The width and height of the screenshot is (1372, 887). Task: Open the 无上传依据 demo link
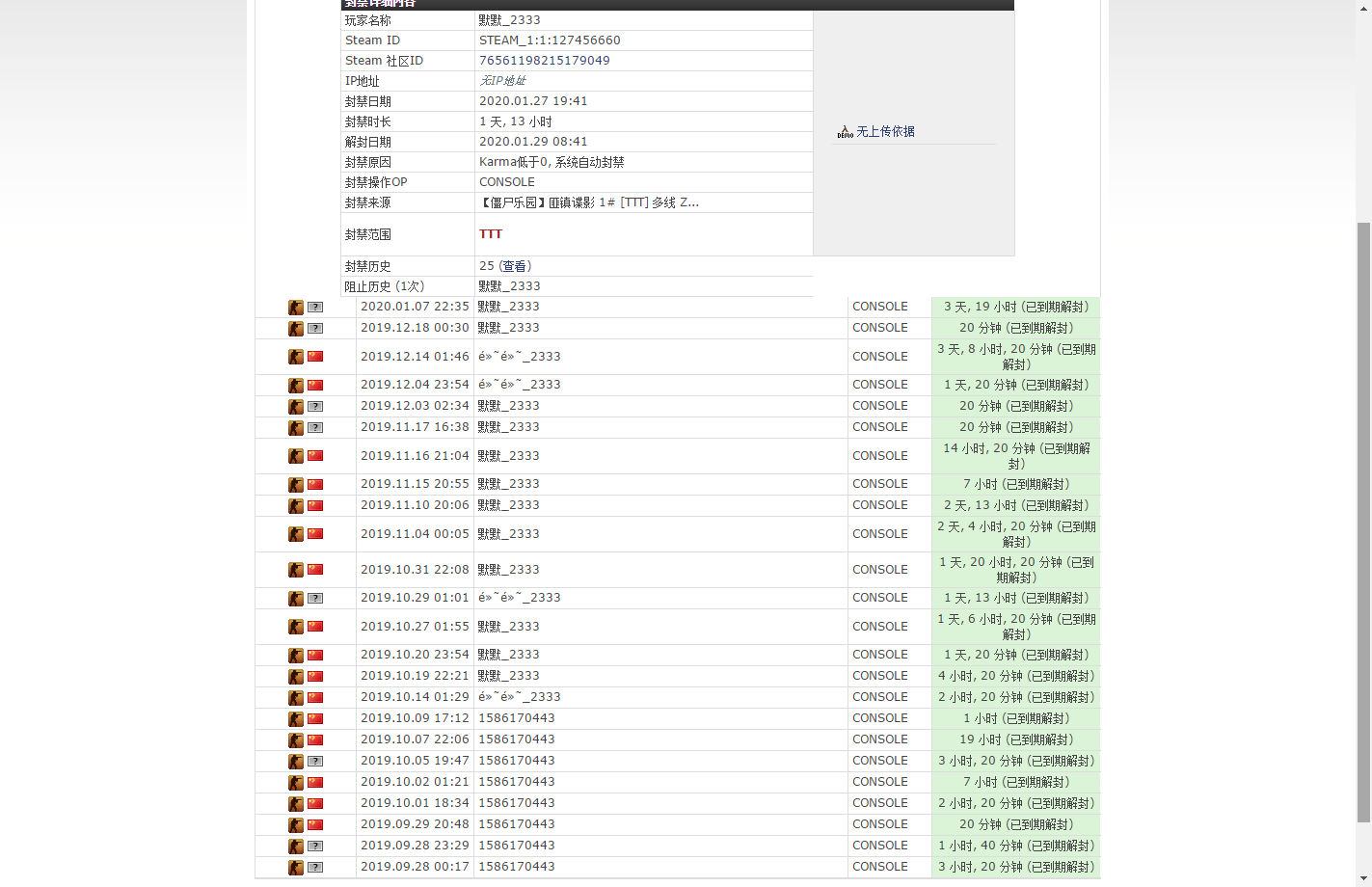tap(885, 132)
